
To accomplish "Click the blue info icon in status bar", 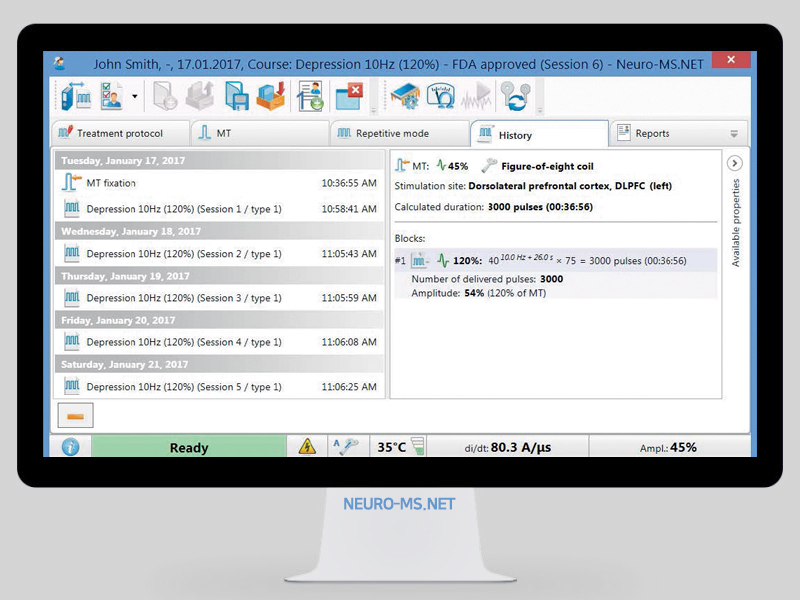I will point(70,447).
